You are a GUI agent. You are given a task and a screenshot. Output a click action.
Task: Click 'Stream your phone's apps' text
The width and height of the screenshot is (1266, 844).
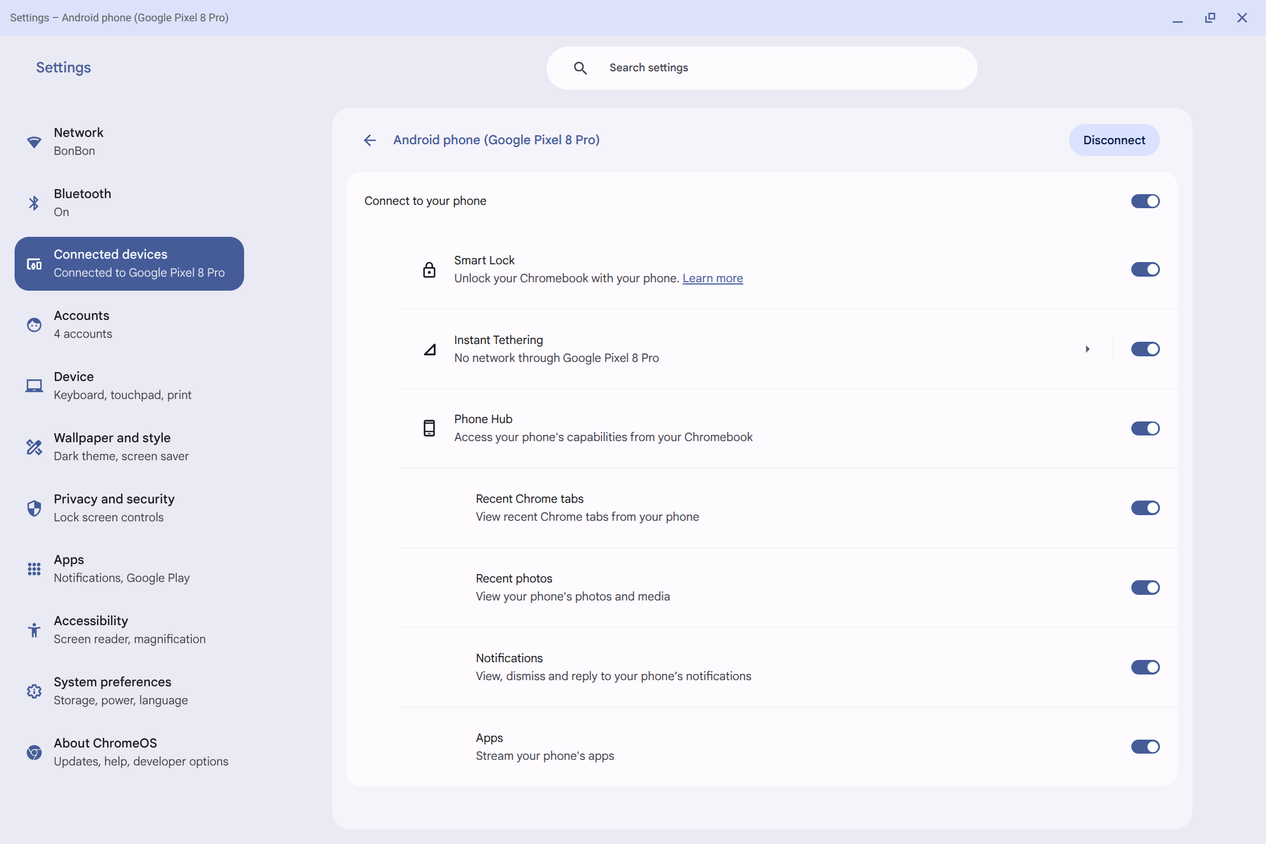pyautogui.click(x=545, y=756)
